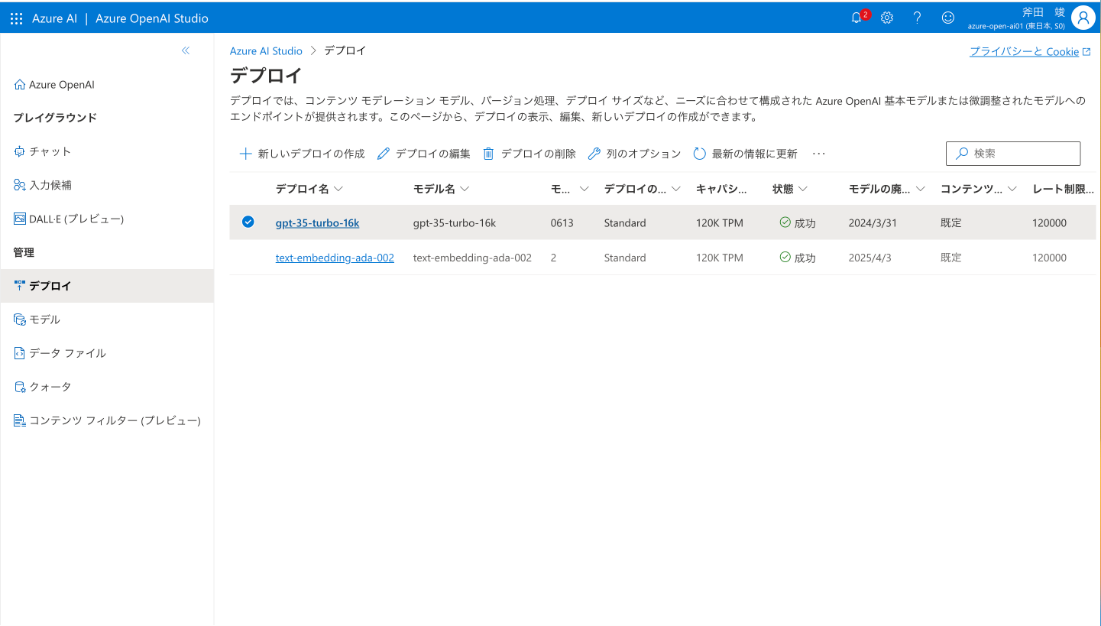Uncheck the gpt-35-turbo-16k row selector
The image size is (1101, 626).
click(x=248, y=222)
